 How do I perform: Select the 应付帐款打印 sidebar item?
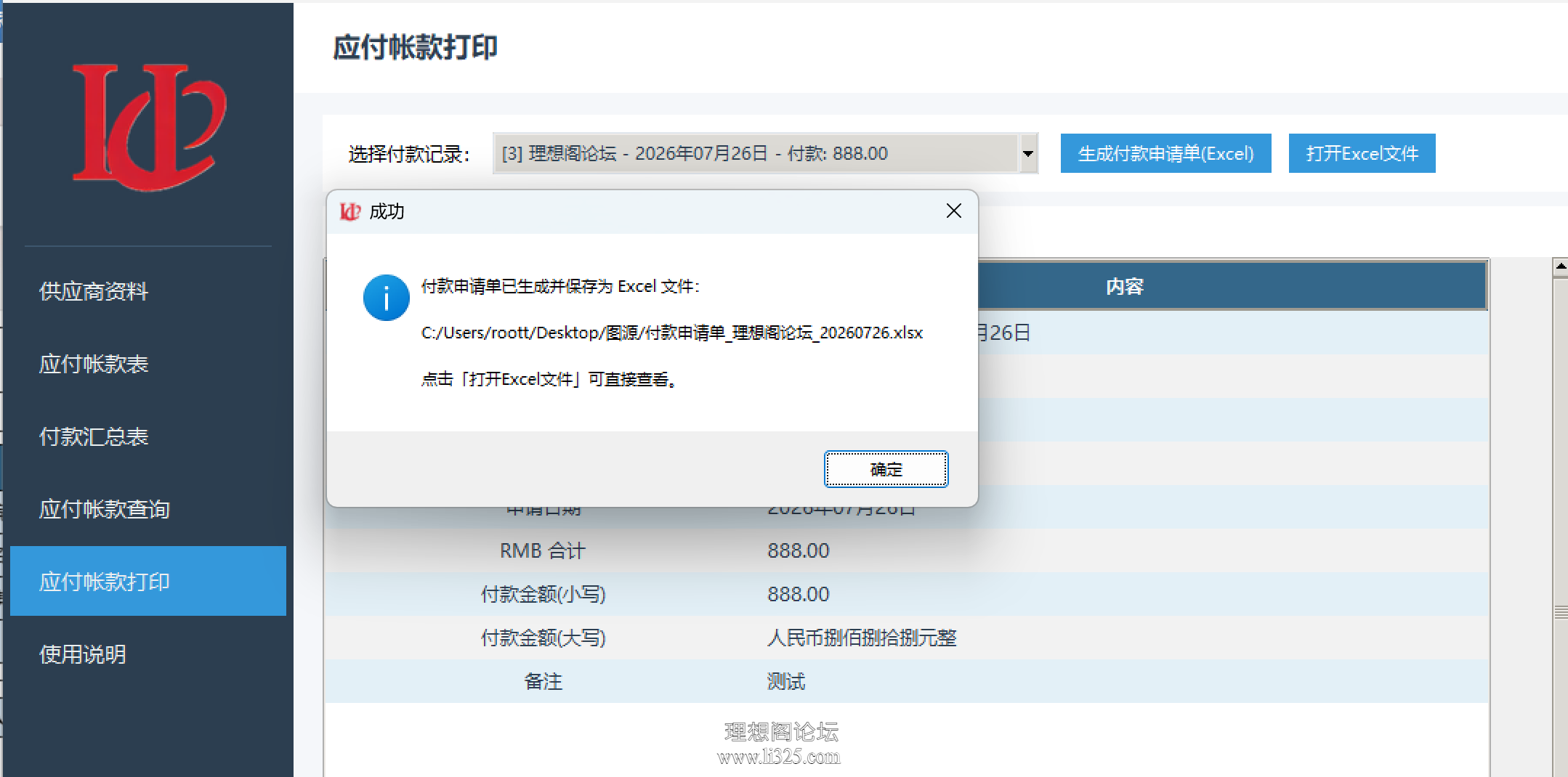pyautogui.click(x=148, y=581)
